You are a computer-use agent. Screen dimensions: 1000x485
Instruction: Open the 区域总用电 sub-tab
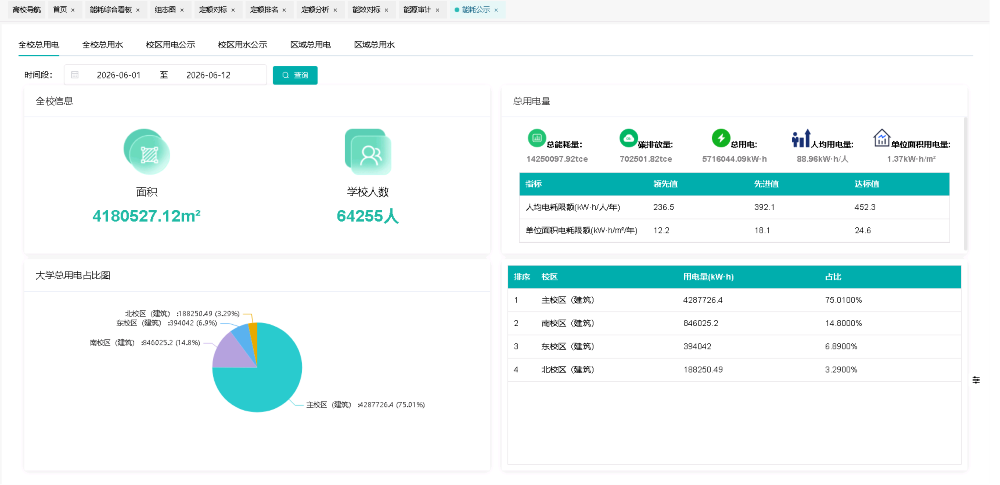[311, 45]
